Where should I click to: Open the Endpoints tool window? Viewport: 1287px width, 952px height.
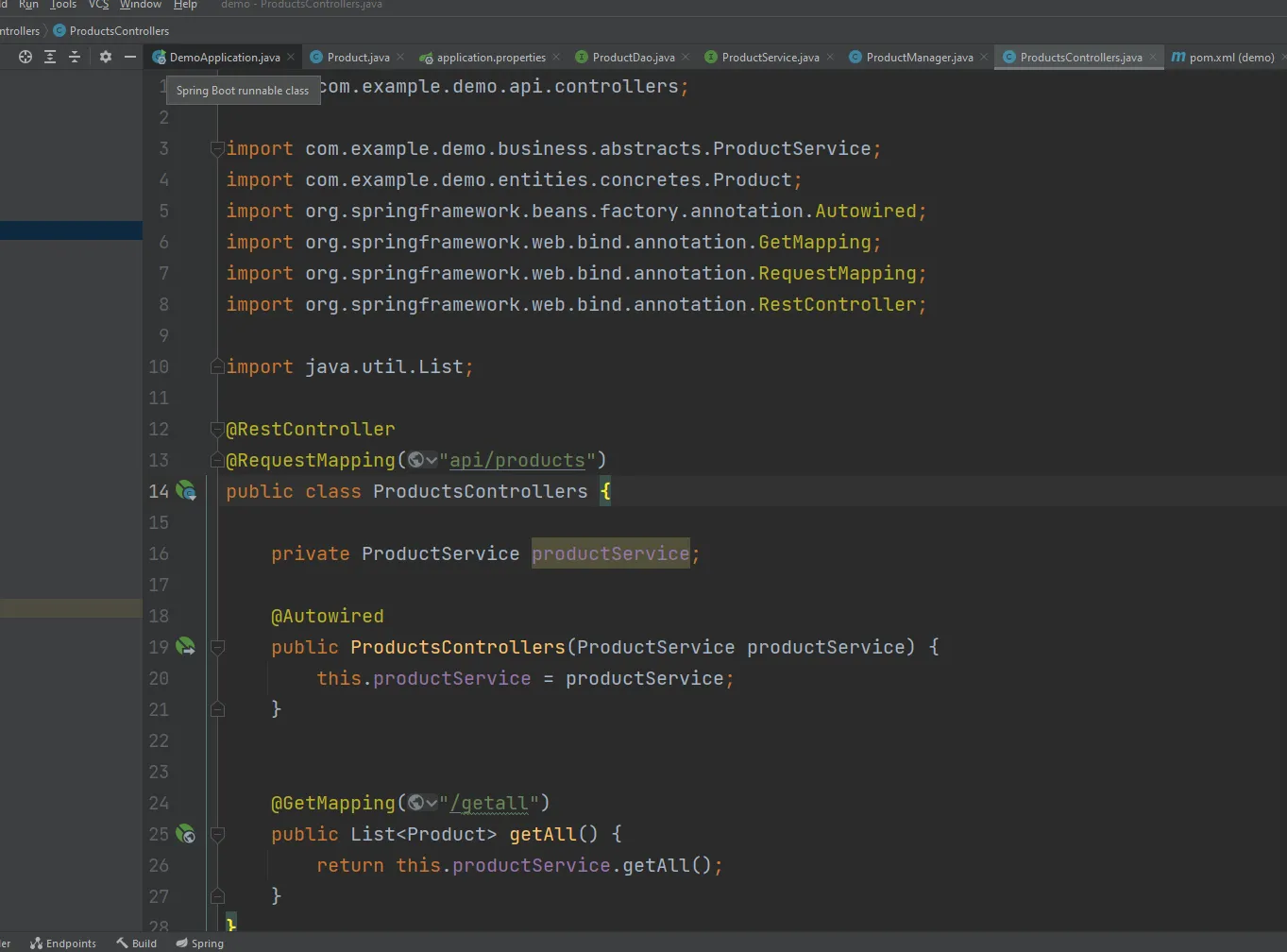(x=63, y=943)
